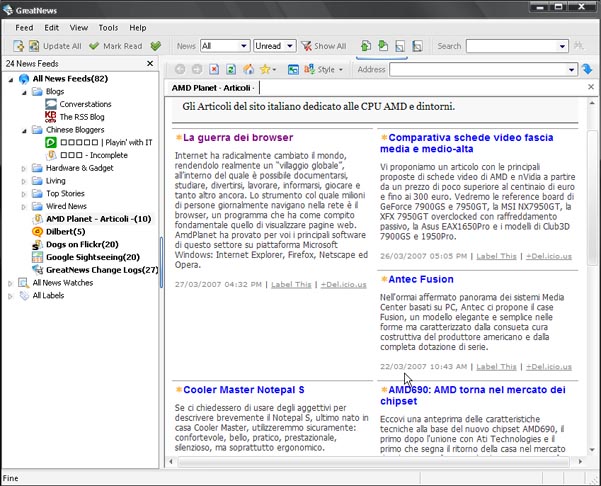Close the News Feeds panel
Screen dimensions: 601x486
(x=150, y=63)
